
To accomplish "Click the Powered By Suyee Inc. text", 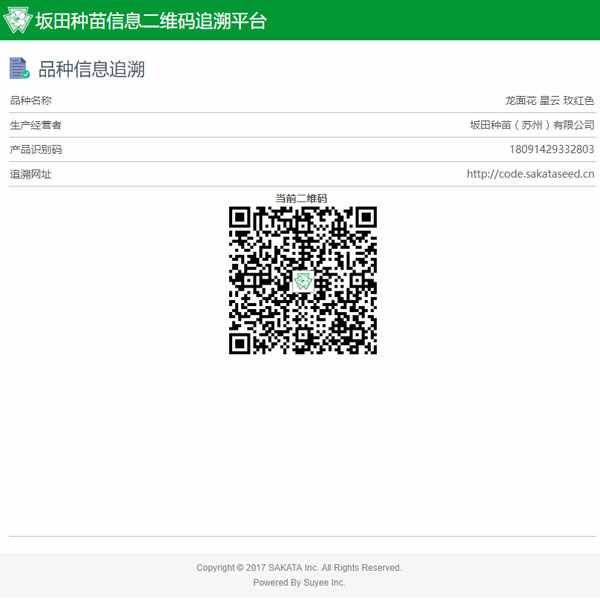I will coord(299,583).
